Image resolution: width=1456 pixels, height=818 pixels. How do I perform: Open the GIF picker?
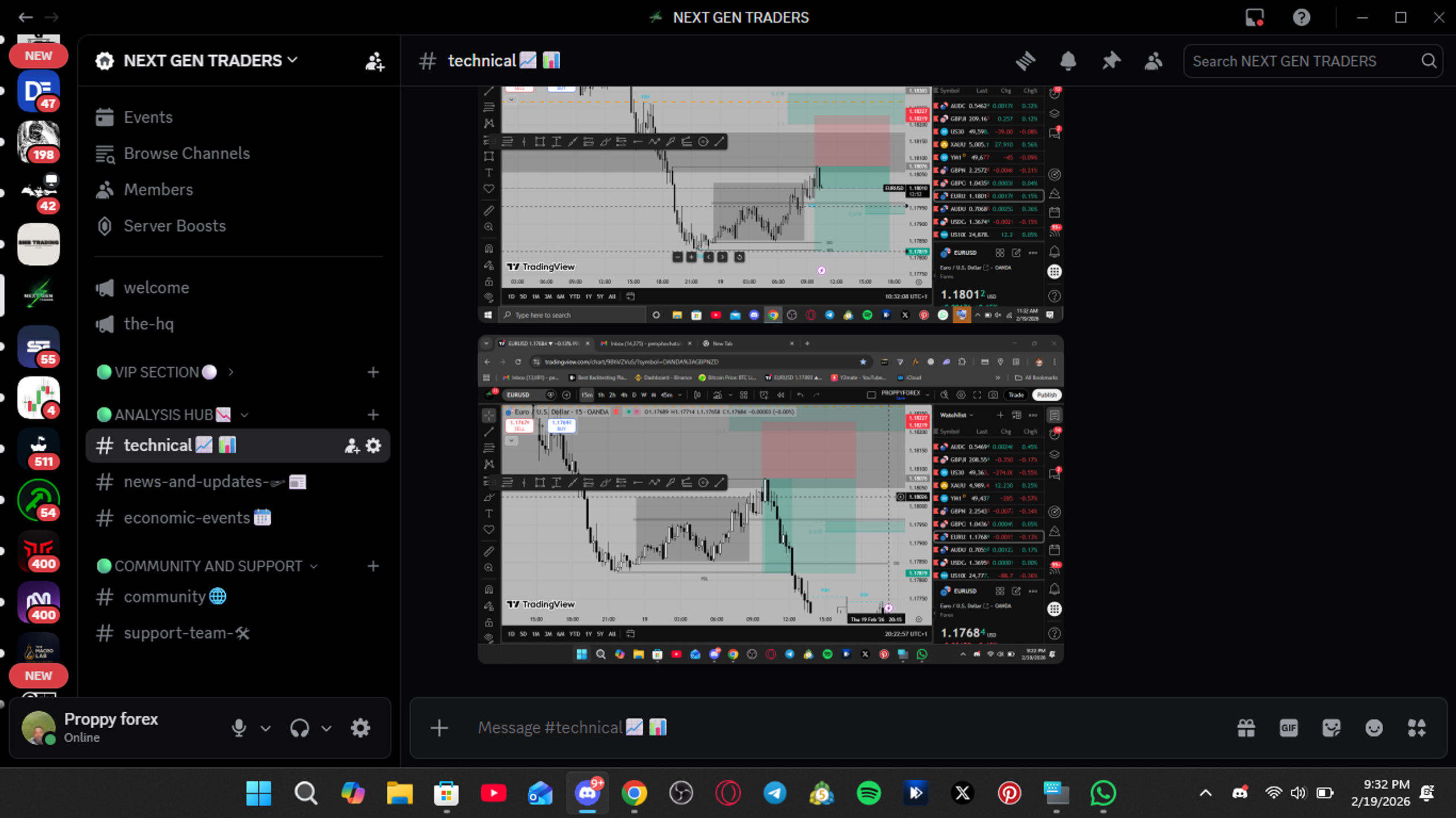1289,728
